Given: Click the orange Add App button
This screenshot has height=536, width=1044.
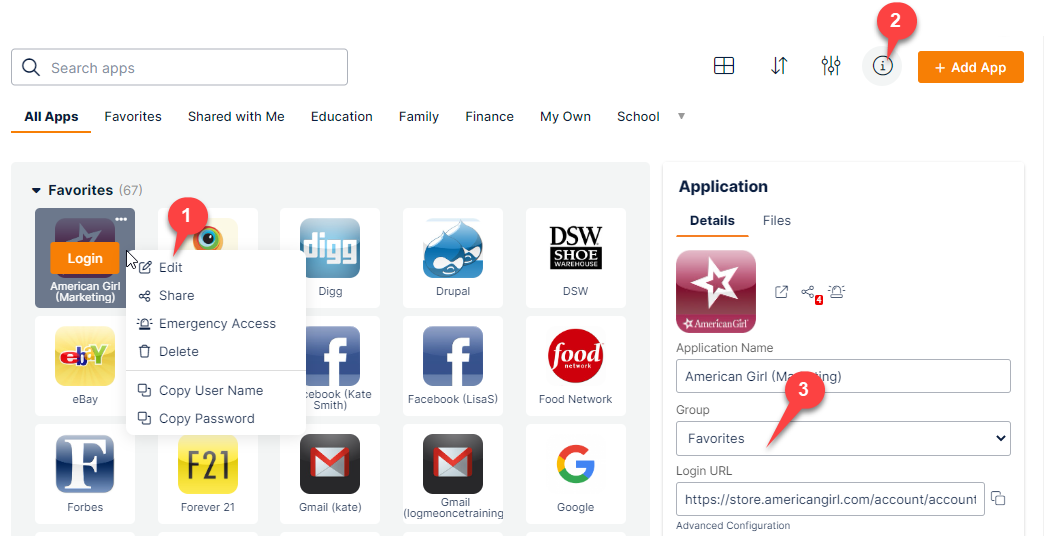Looking at the screenshot, I should tap(971, 67).
